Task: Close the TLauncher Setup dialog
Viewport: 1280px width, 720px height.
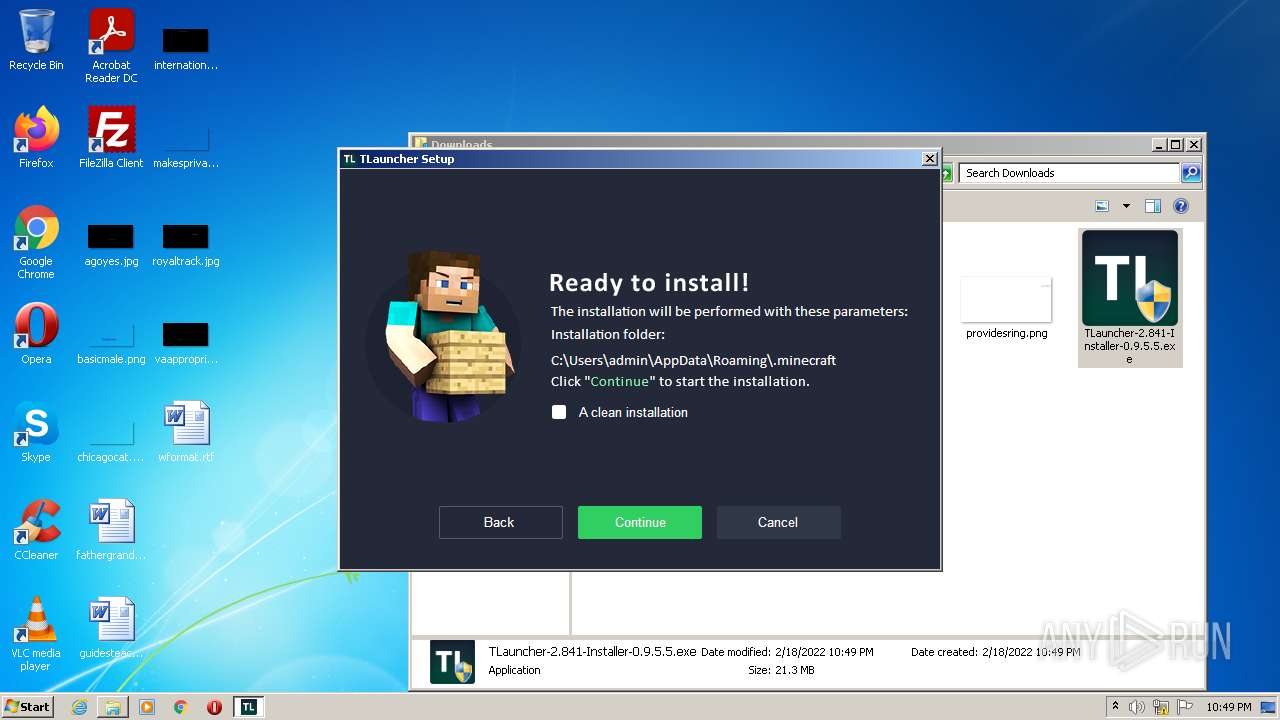Action: click(929, 158)
